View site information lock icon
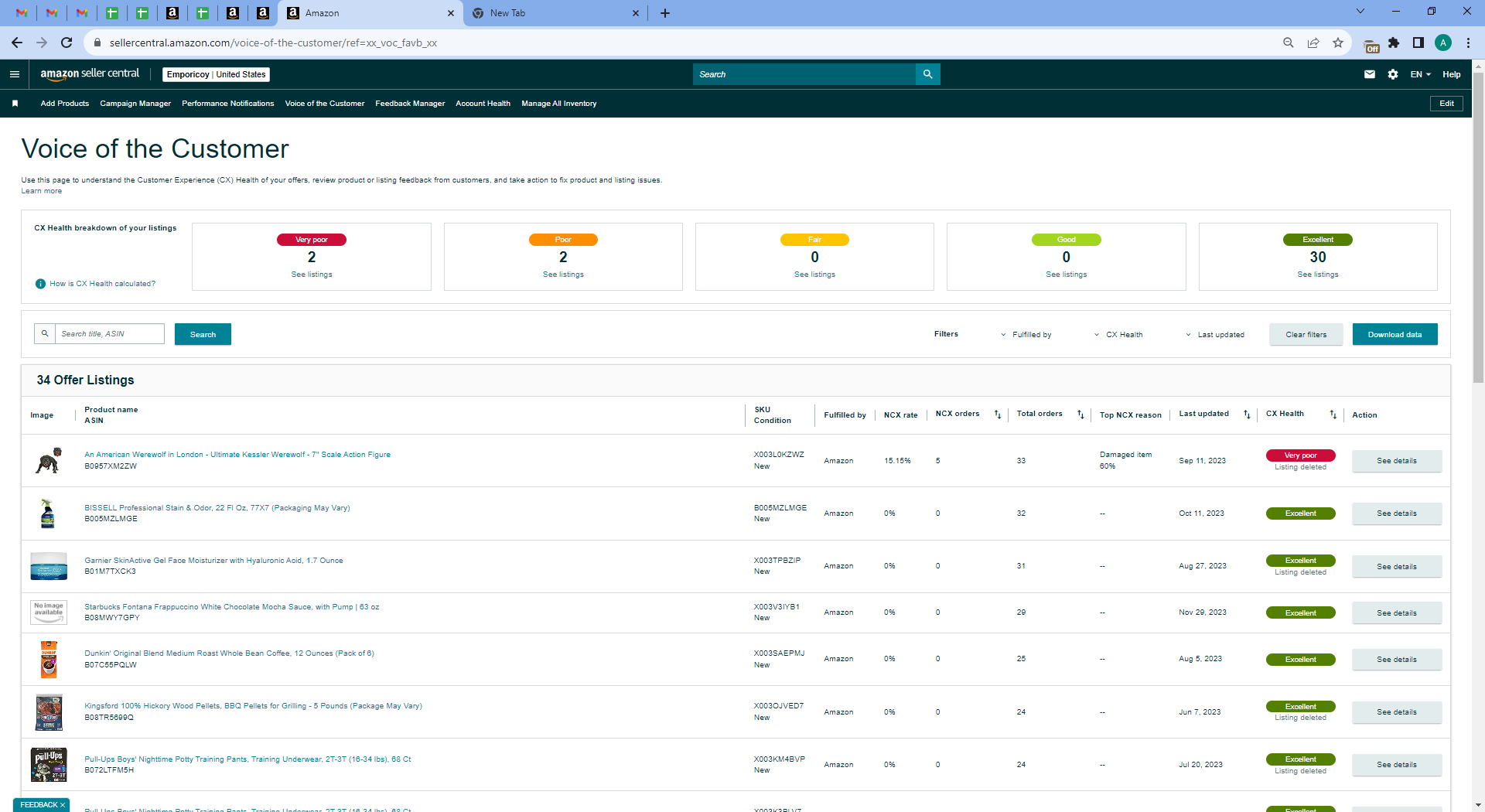The height and width of the screenshot is (812, 1485). pyautogui.click(x=97, y=43)
